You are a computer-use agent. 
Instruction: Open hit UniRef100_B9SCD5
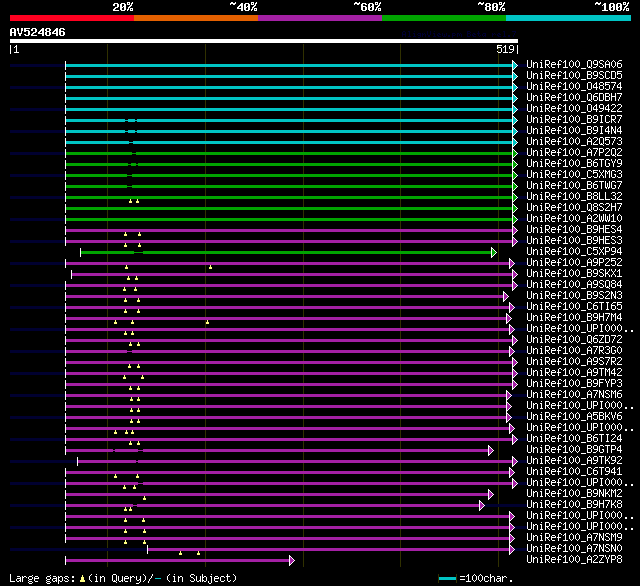(x=574, y=75)
